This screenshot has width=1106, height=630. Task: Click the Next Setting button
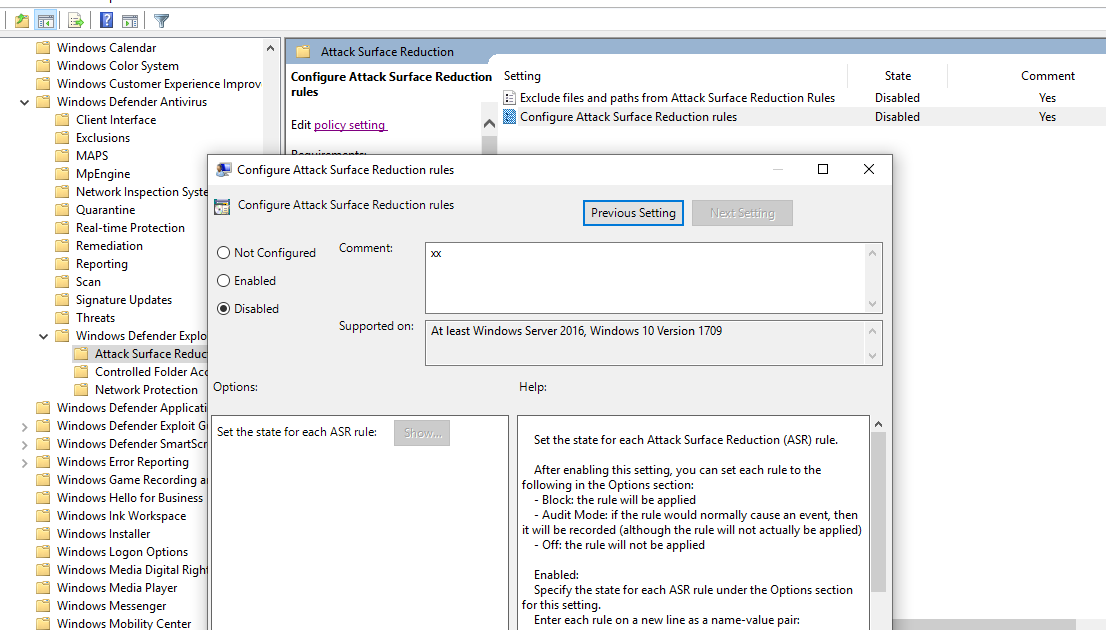pyautogui.click(x=742, y=213)
